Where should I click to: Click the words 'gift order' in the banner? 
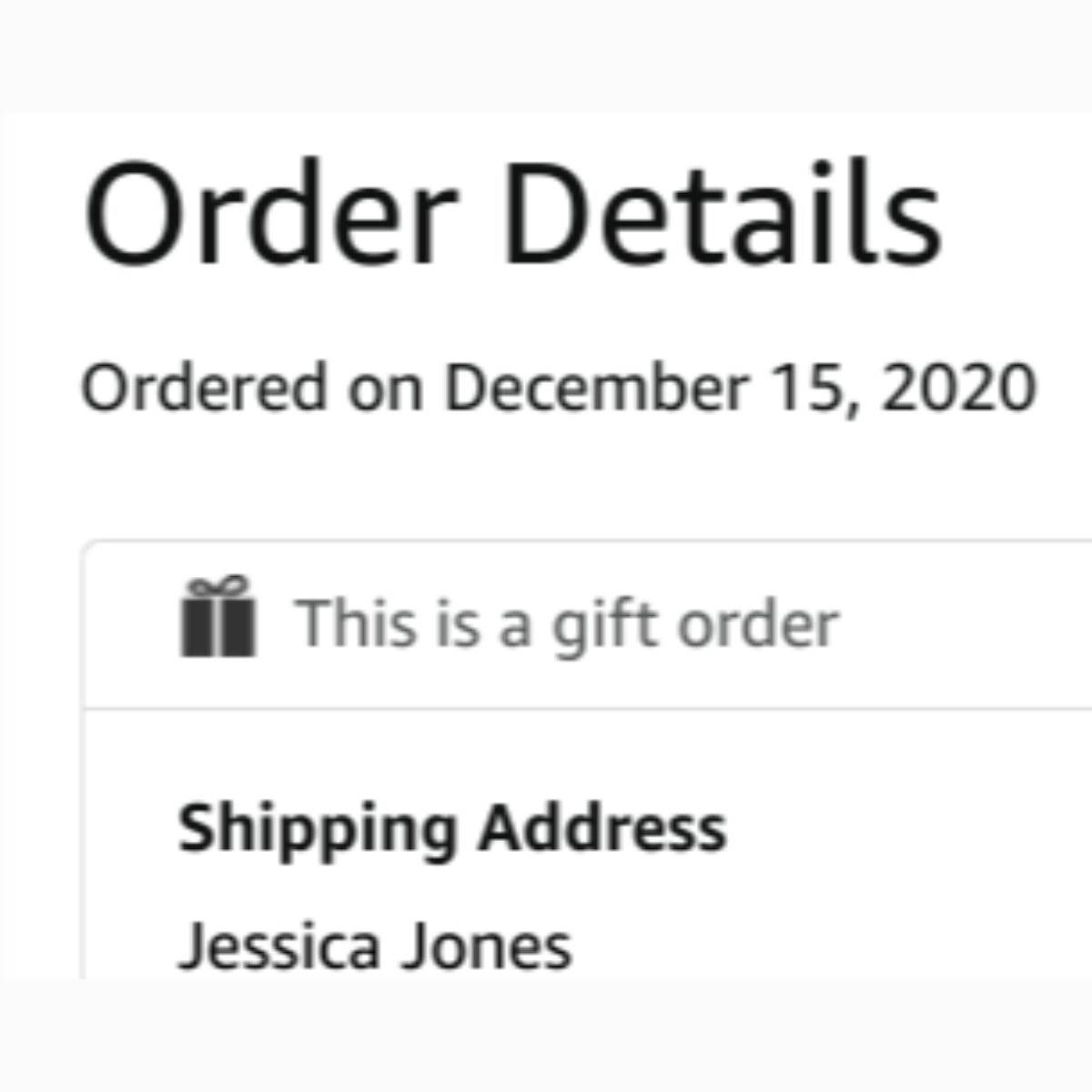click(695, 626)
